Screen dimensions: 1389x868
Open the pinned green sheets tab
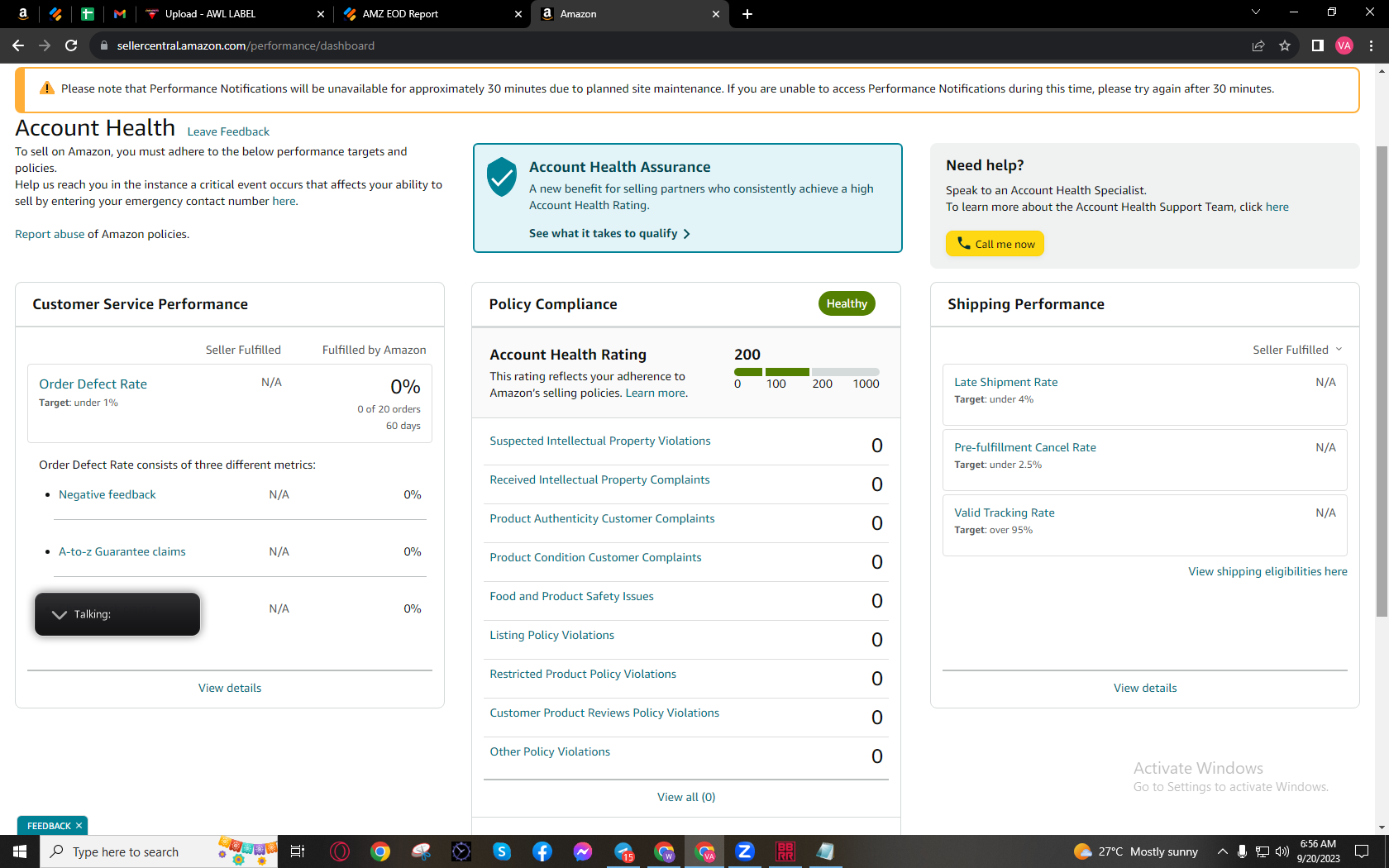[x=88, y=13]
